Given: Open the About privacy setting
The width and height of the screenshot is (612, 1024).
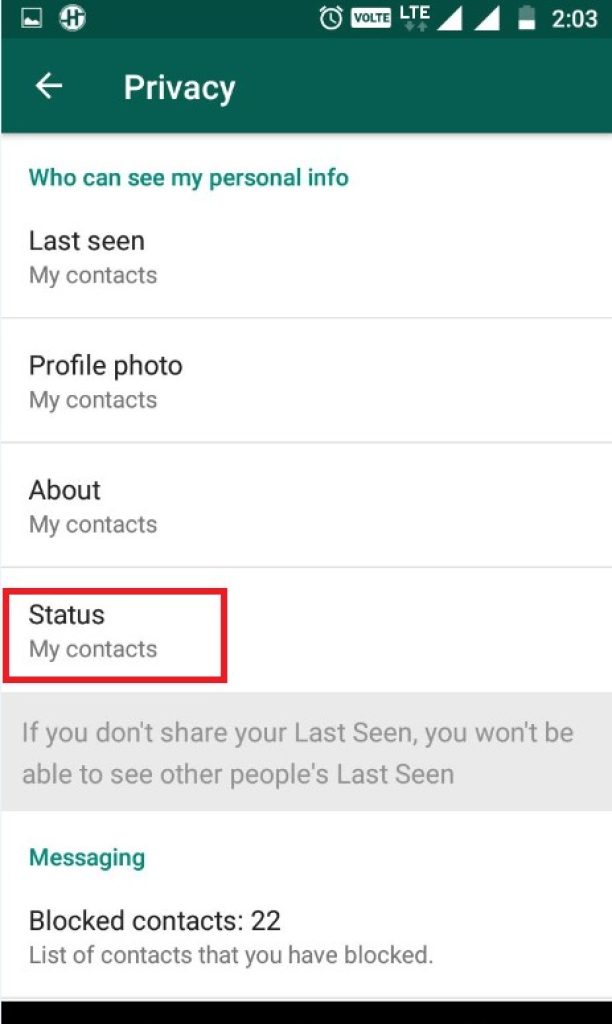Looking at the screenshot, I should tap(306, 506).
